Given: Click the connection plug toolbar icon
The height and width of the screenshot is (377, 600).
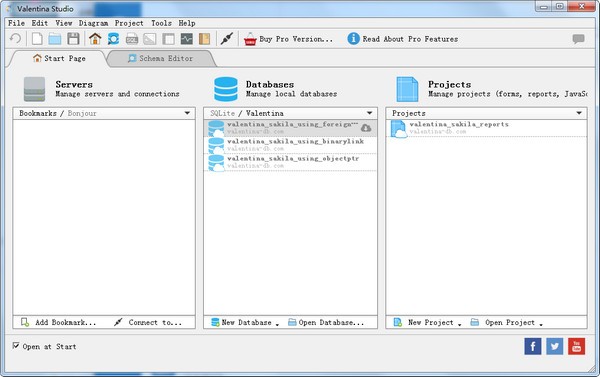Looking at the screenshot, I should point(227,39).
